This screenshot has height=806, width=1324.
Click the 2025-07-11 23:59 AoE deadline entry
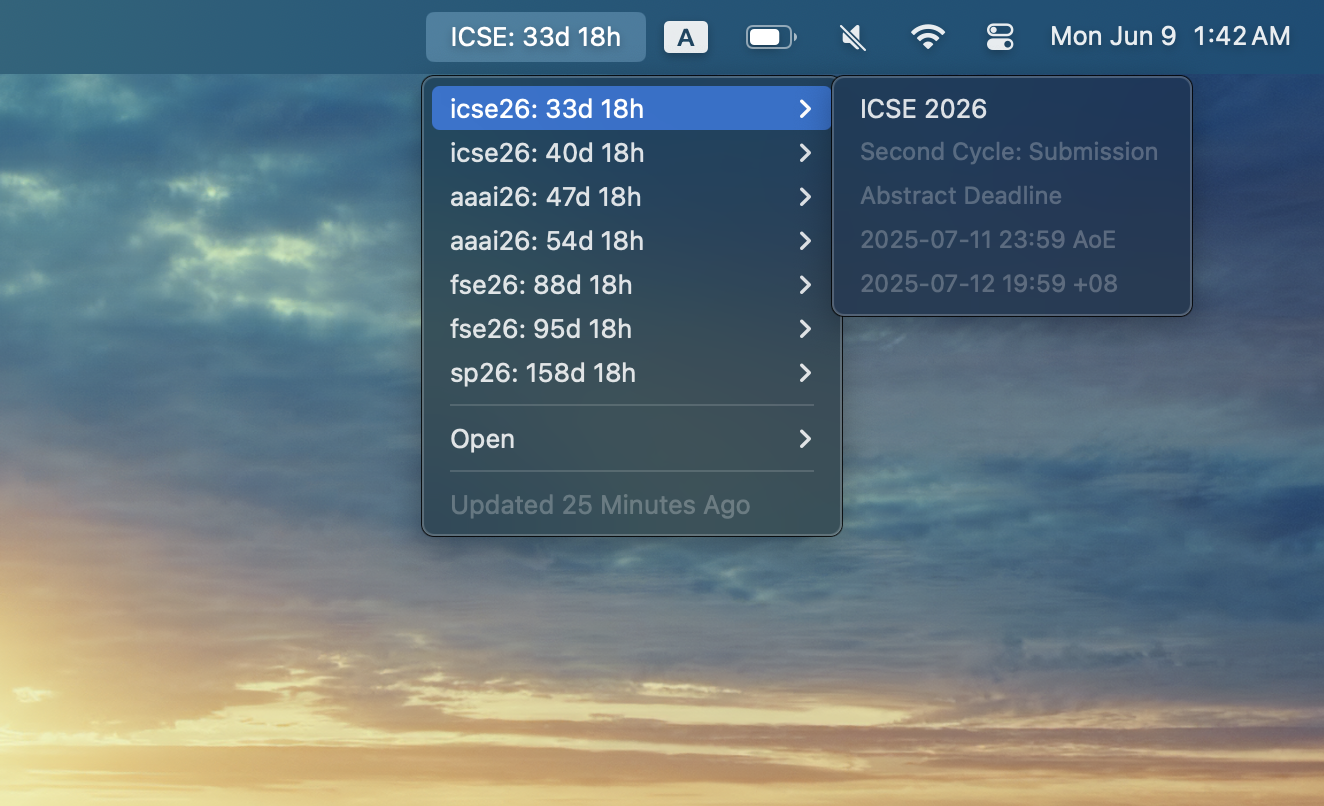pos(987,239)
